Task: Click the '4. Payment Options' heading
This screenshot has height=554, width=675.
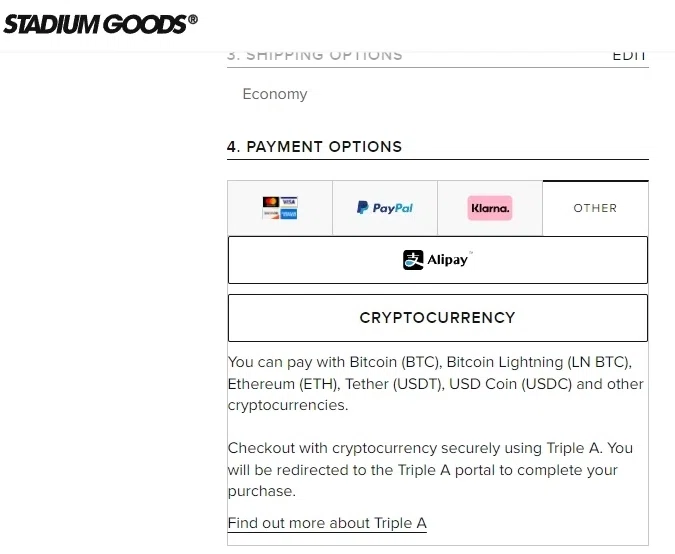Action: [314, 146]
